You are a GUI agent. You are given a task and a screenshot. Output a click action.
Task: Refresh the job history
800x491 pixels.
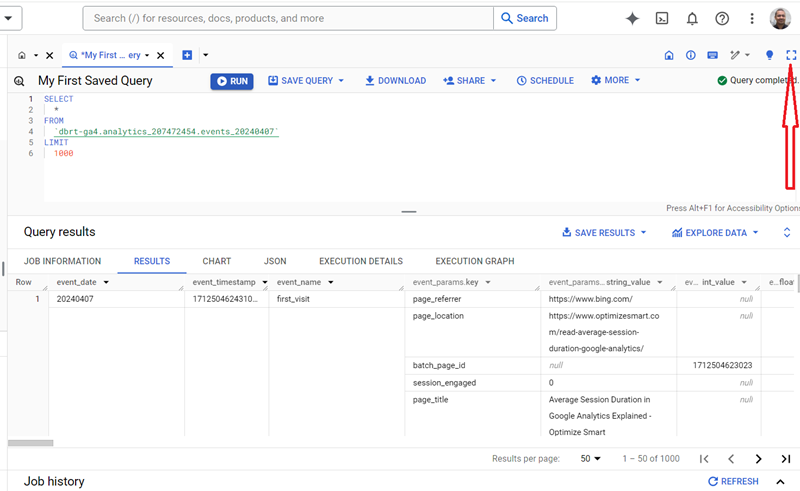pyautogui.click(x=733, y=481)
